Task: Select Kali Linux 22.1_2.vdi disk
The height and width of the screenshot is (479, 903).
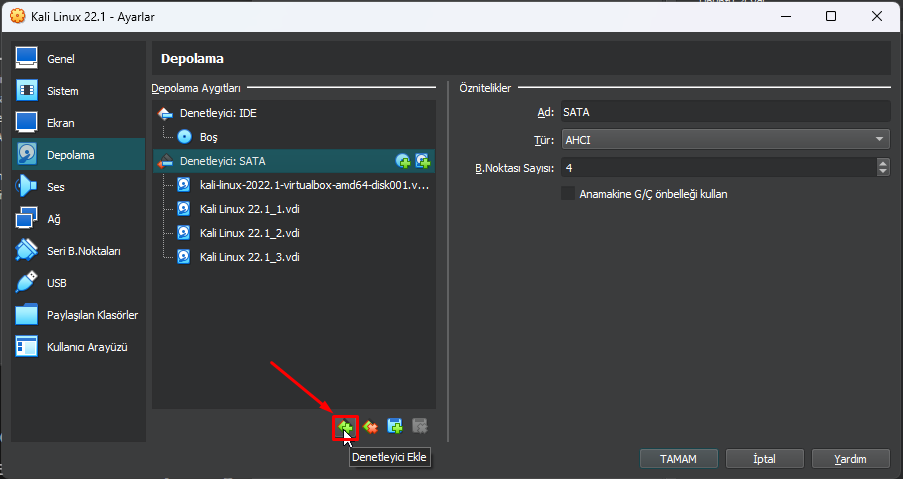Action: [294, 233]
